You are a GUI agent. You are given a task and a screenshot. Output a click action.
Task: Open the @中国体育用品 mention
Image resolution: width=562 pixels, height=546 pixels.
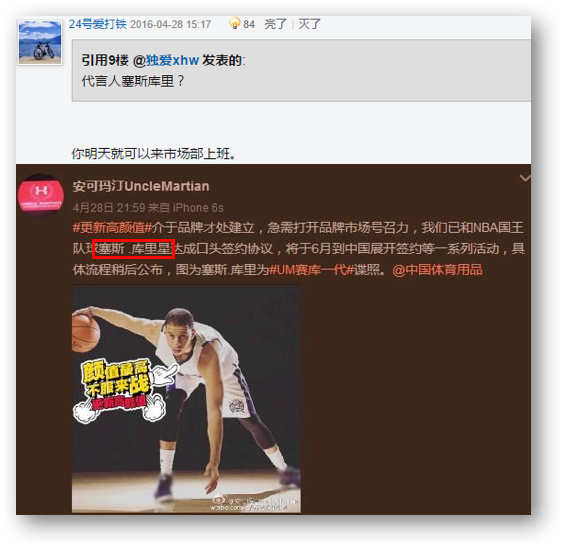437,270
